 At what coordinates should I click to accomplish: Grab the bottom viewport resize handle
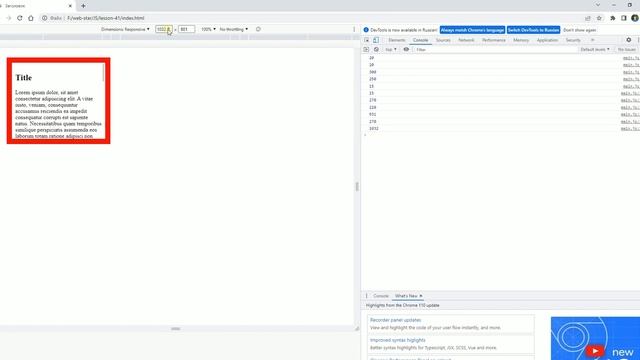tap(176, 329)
